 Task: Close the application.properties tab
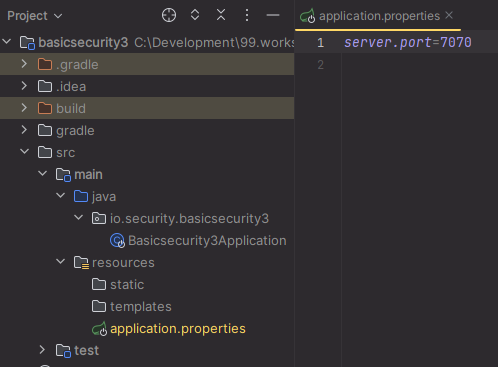point(449,15)
